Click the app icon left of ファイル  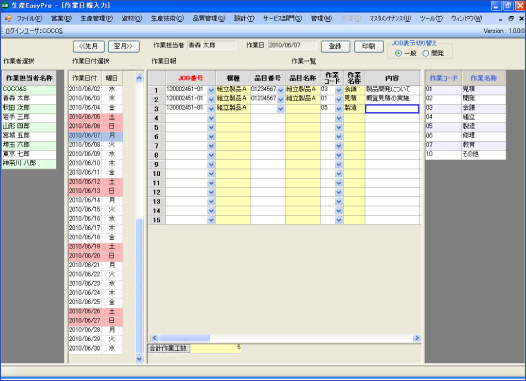click(8, 19)
